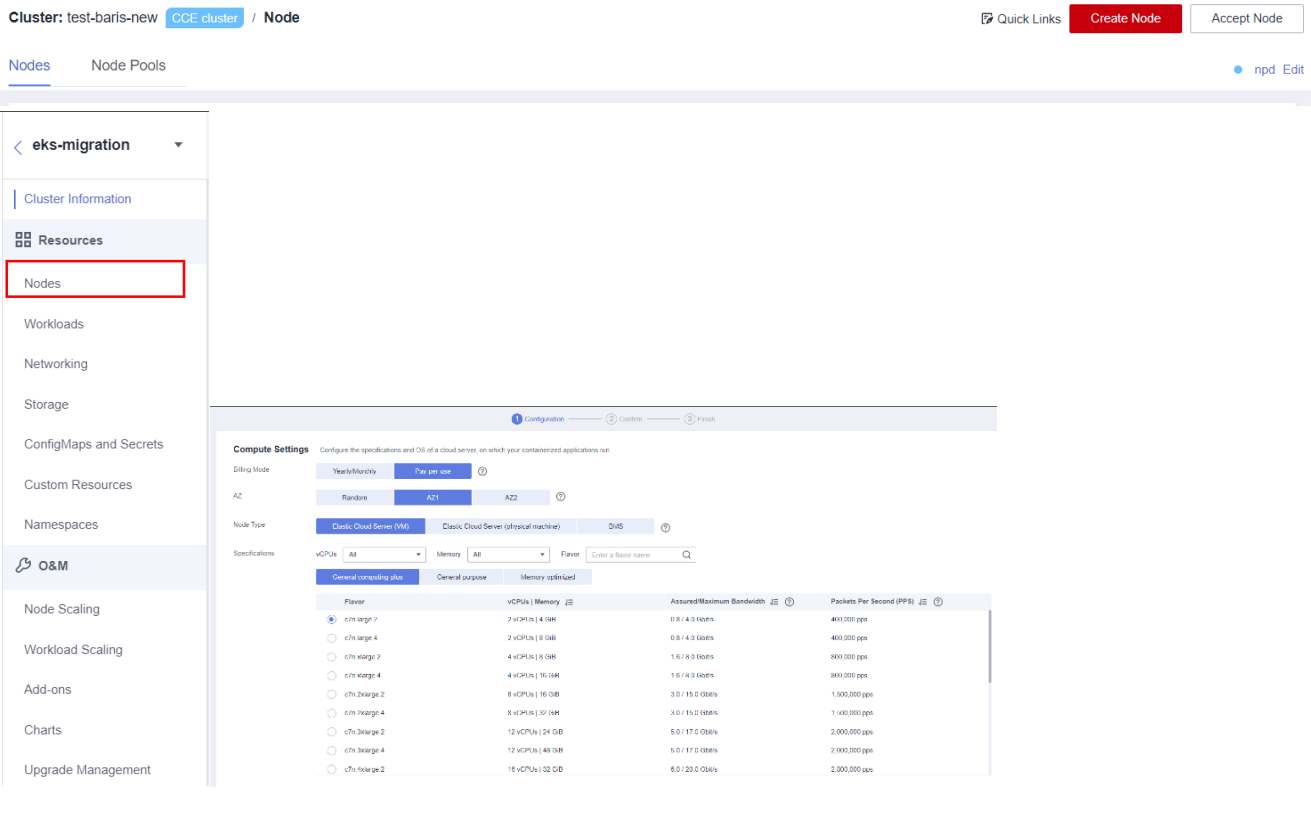Open the vCPUs filter dropdown
The width and height of the screenshot is (1311, 840).
(384, 555)
